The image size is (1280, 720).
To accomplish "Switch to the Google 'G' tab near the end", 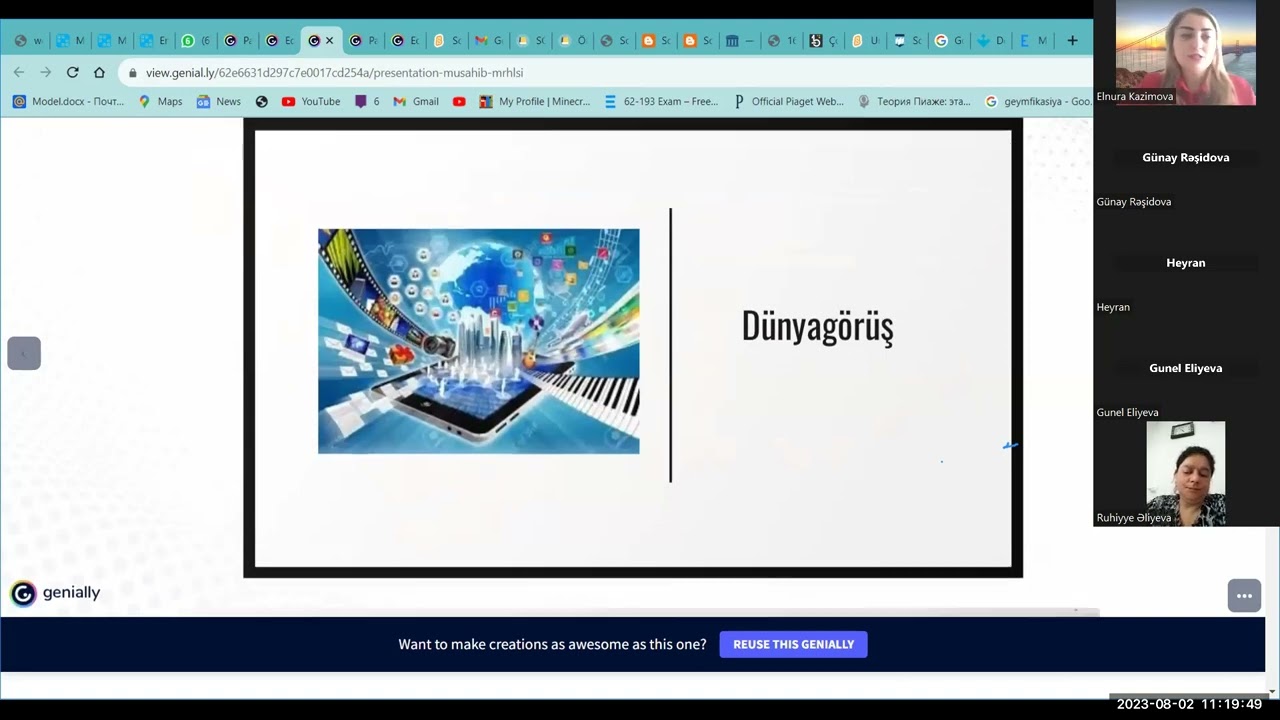I will click(948, 41).
